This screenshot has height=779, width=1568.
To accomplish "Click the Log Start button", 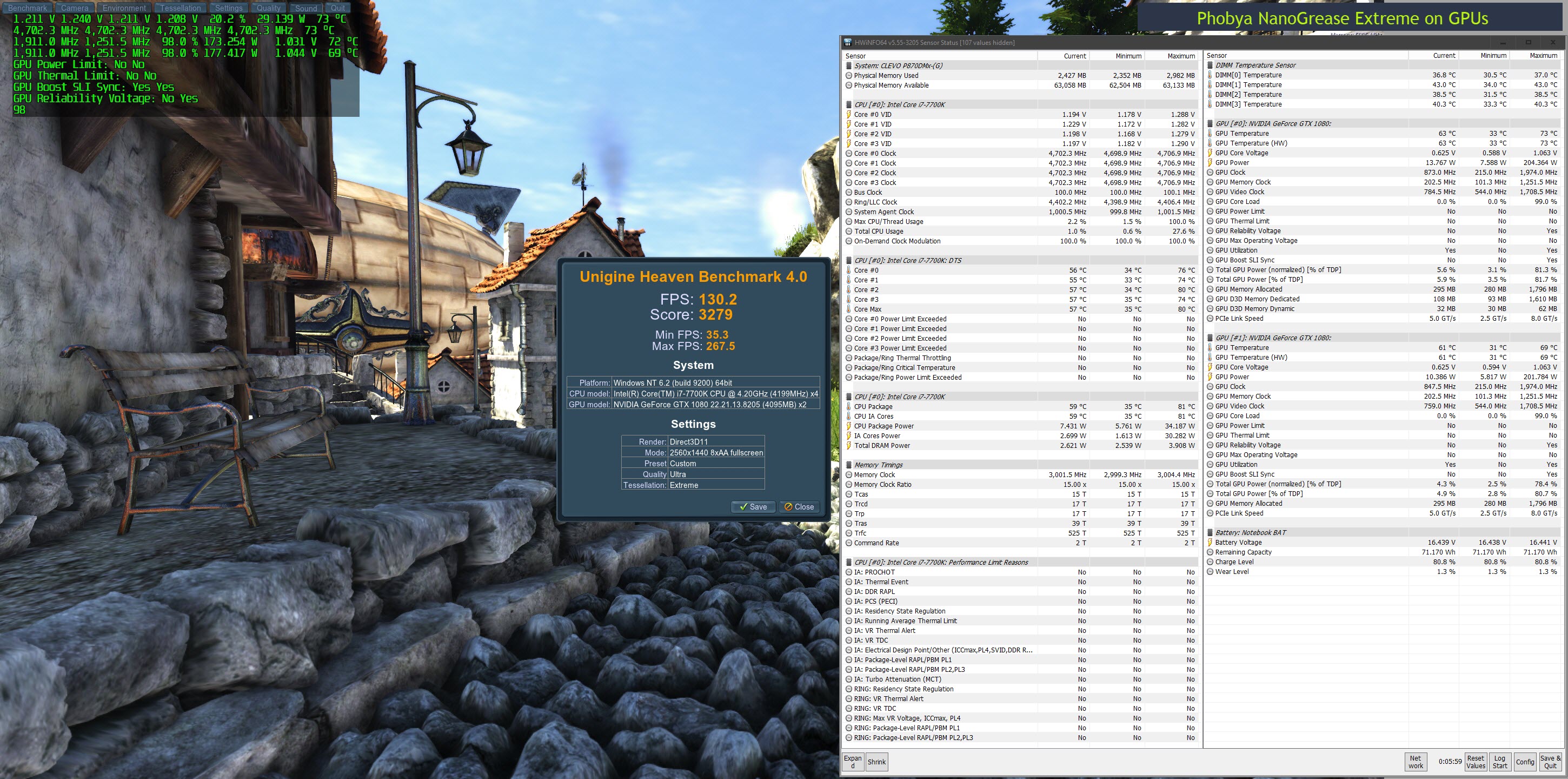I will click(x=1500, y=762).
